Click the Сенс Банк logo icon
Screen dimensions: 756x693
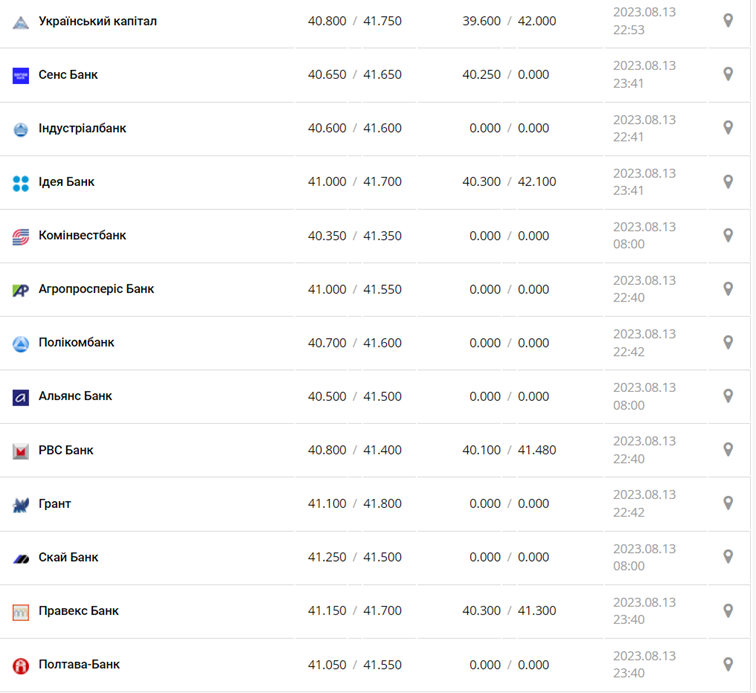click(20, 75)
